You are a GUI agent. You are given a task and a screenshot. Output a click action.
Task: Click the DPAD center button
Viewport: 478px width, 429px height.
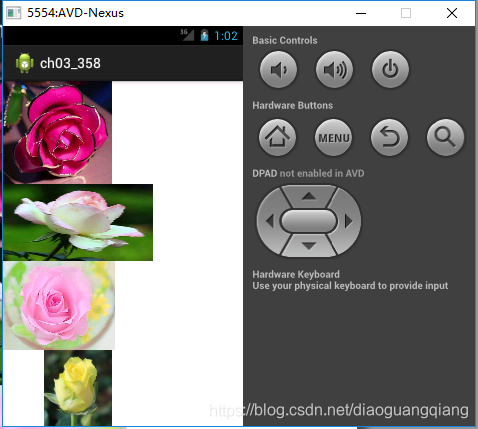pos(309,221)
